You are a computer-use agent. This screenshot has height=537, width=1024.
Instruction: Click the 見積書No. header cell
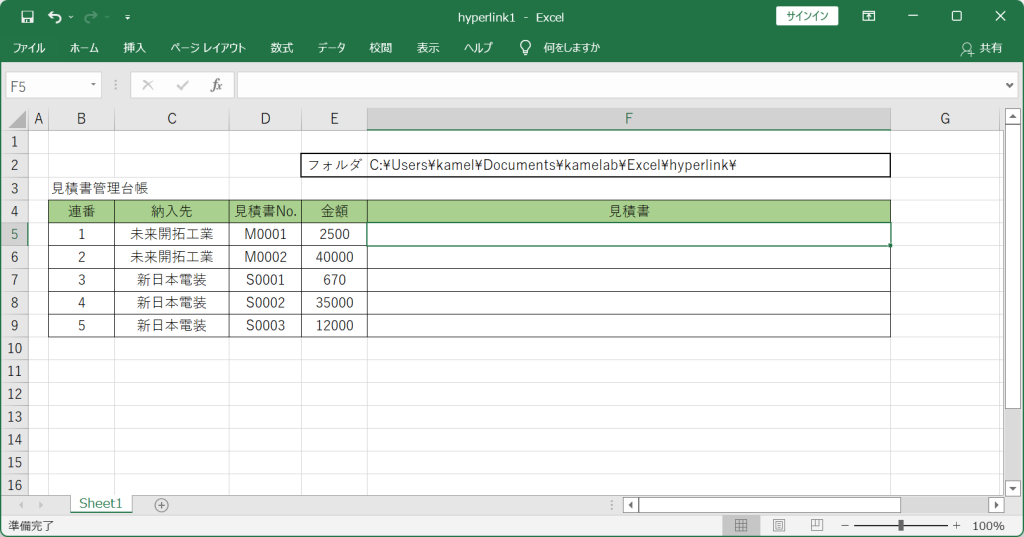[265, 211]
